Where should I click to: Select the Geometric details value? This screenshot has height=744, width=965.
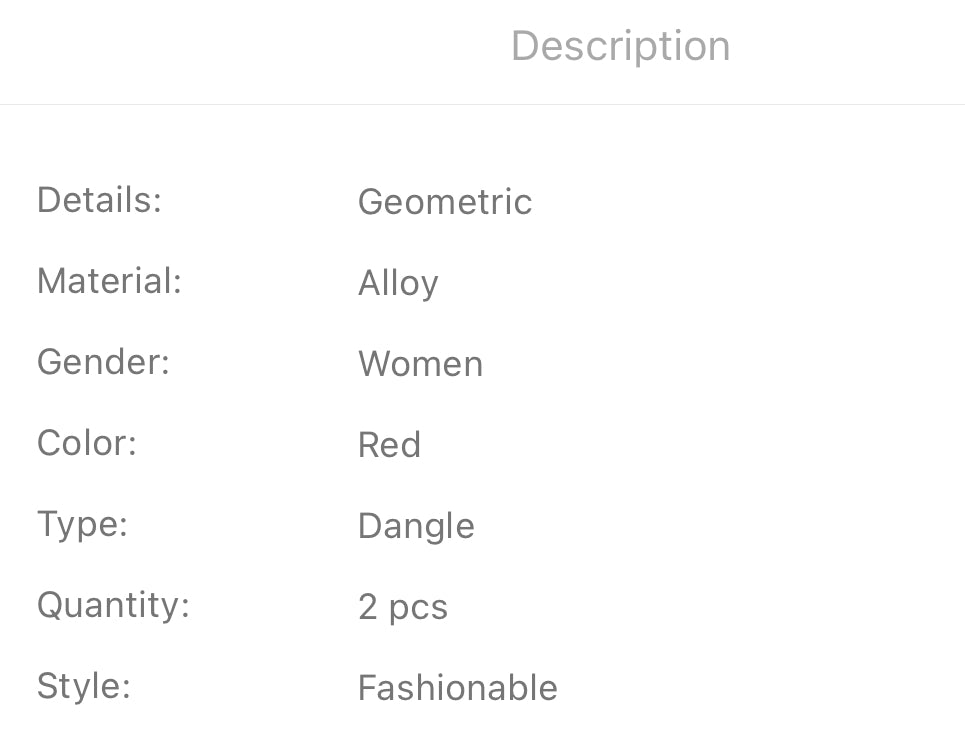[x=445, y=202]
